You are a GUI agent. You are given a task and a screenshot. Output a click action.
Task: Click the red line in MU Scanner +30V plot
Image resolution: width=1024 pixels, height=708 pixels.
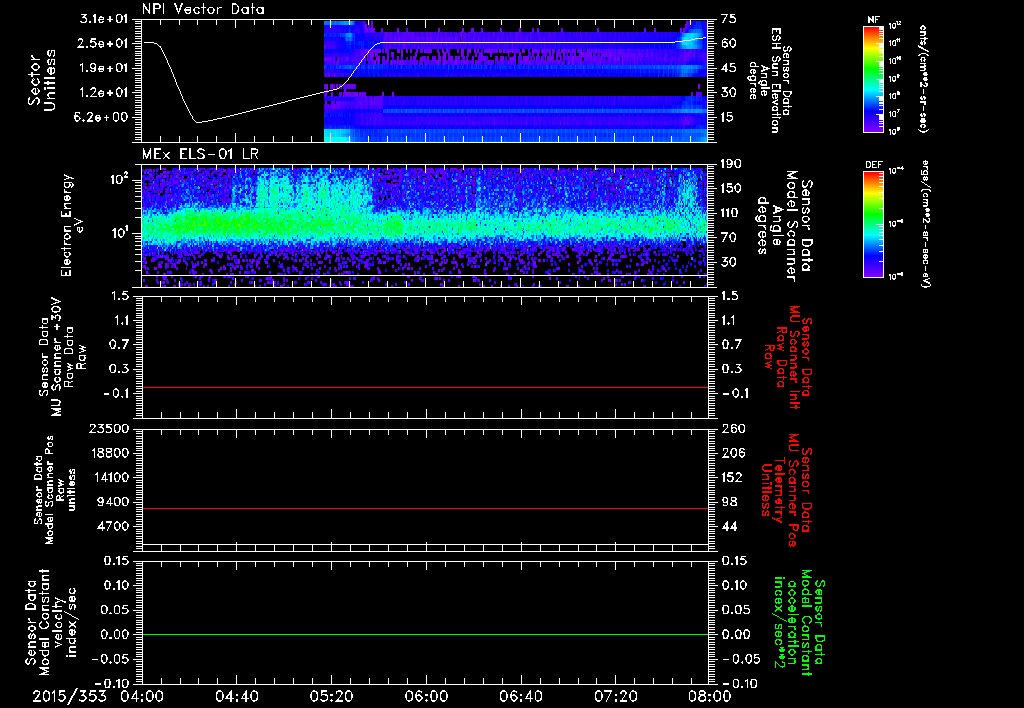point(425,388)
